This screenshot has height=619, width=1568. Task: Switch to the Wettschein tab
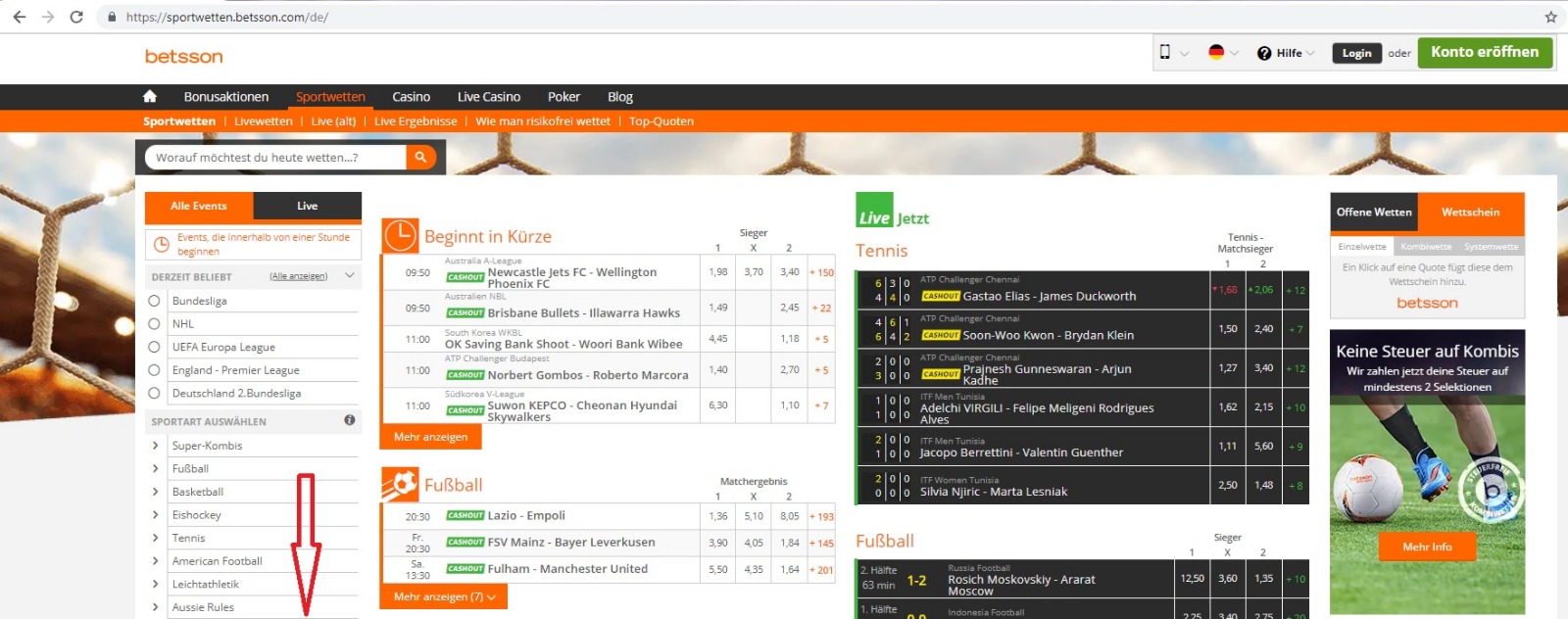(1470, 213)
